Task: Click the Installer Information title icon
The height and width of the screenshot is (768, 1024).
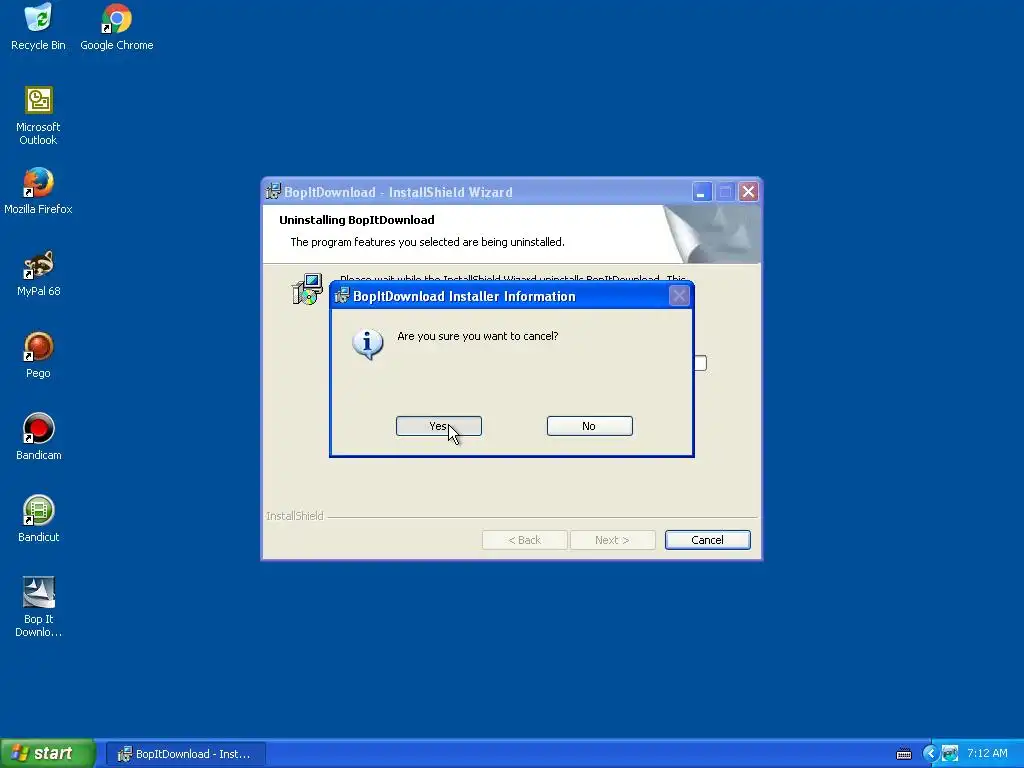Action: coord(342,296)
